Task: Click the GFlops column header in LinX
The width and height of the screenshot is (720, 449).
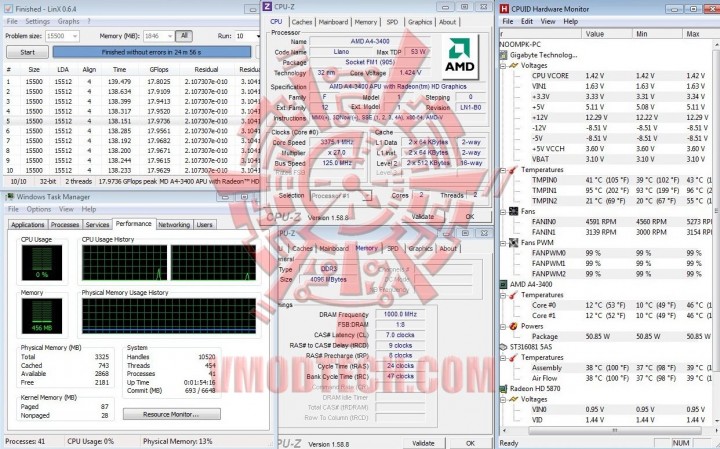Action: [159, 70]
